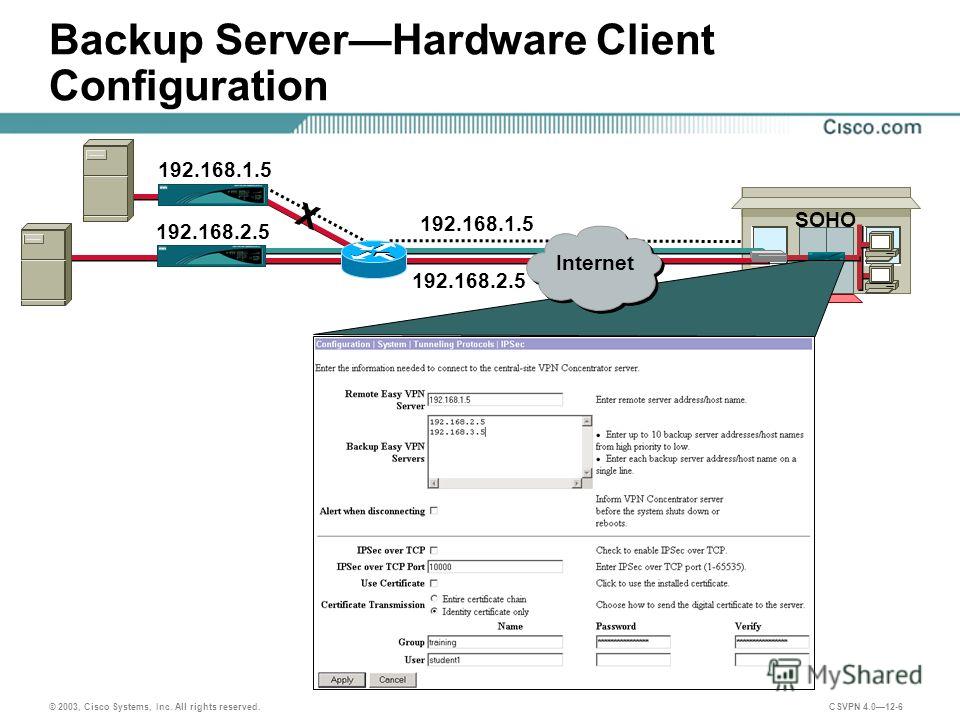Image resolution: width=960 pixels, height=720 pixels.
Task: Select the Identity certificate only radio button
Action: coord(434,611)
